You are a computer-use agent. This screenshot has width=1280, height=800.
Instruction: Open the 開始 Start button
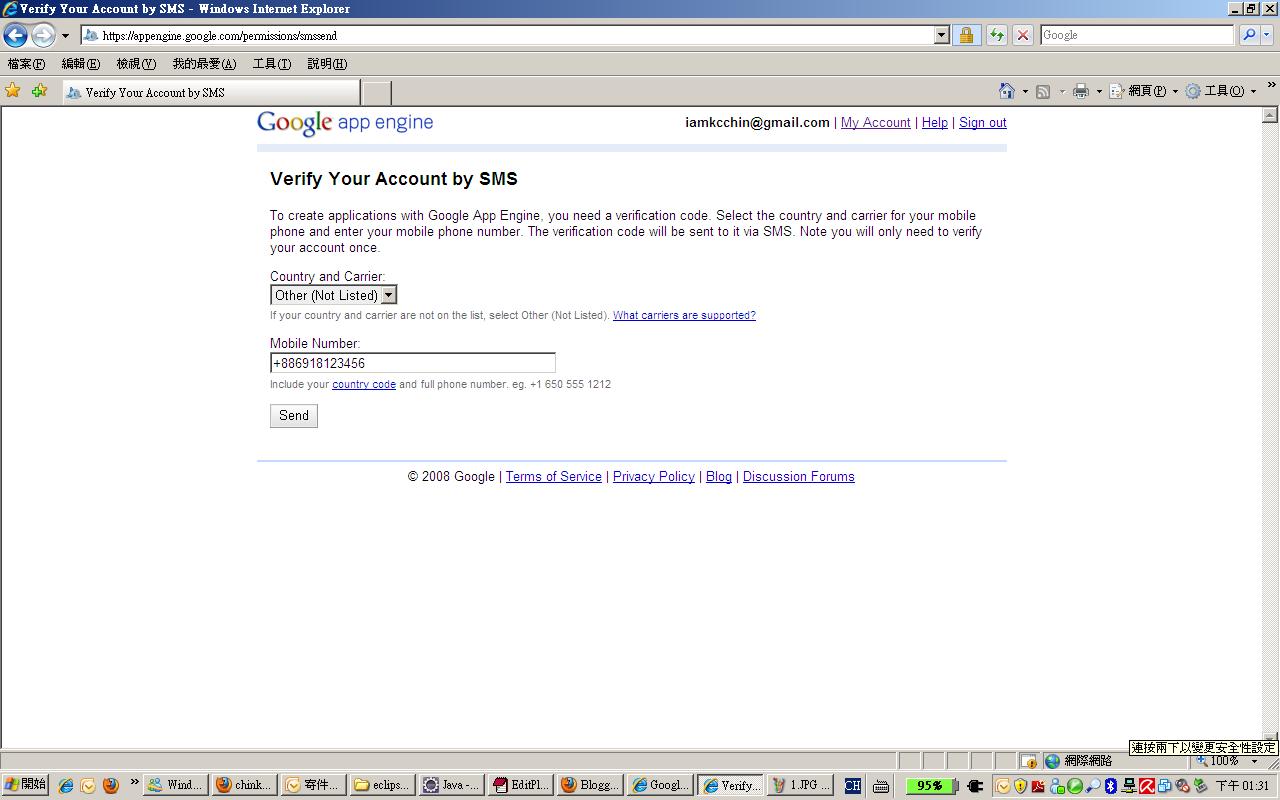point(25,785)
